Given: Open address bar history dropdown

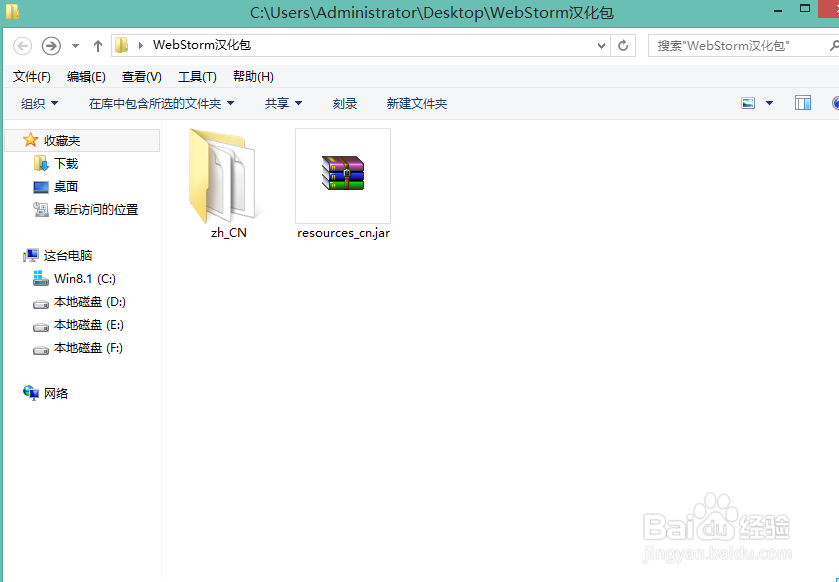Looking at the screenshot, I should tap(601, 46).
